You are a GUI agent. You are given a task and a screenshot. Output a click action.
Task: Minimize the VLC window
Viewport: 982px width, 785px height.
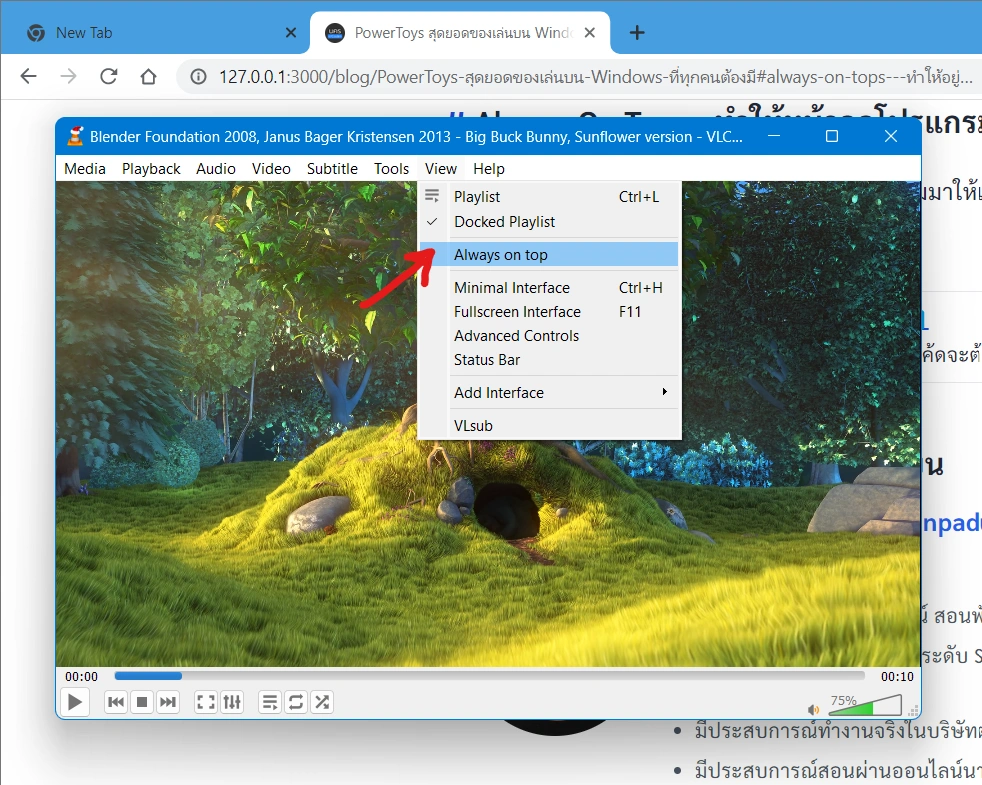[774, 136]
